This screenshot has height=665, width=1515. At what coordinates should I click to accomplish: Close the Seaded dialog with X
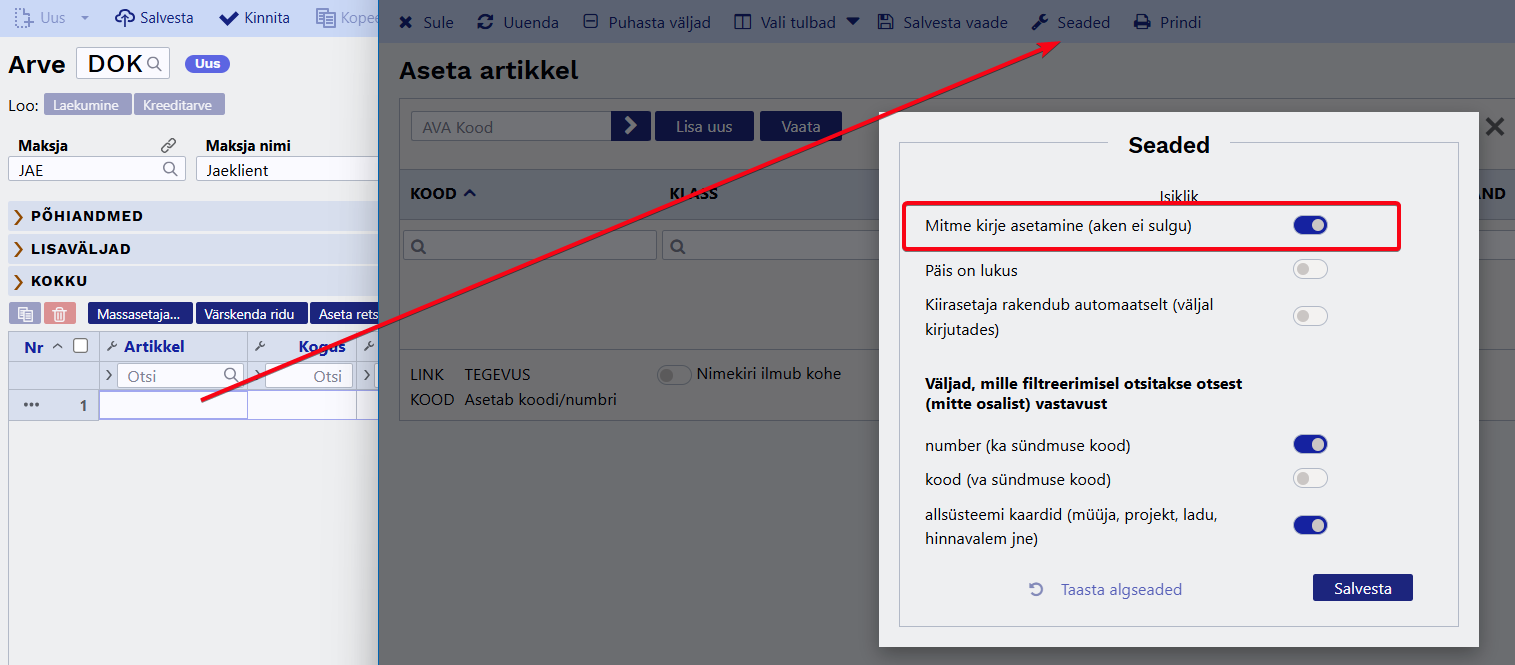(x=1494, y=127)
